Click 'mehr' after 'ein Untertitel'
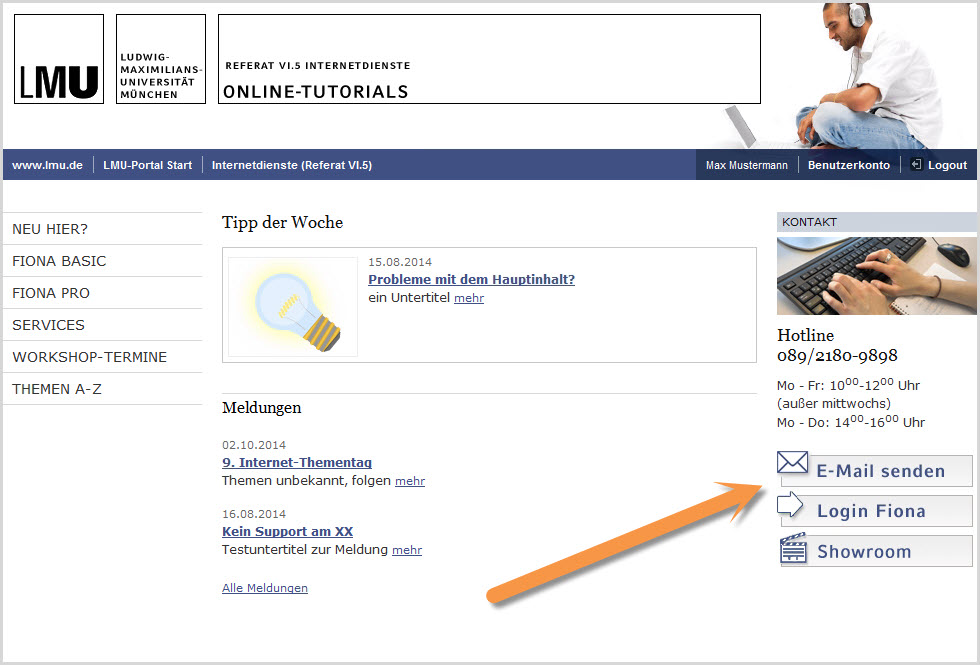This screenshot has height=665, width=980. coord(469,298)
